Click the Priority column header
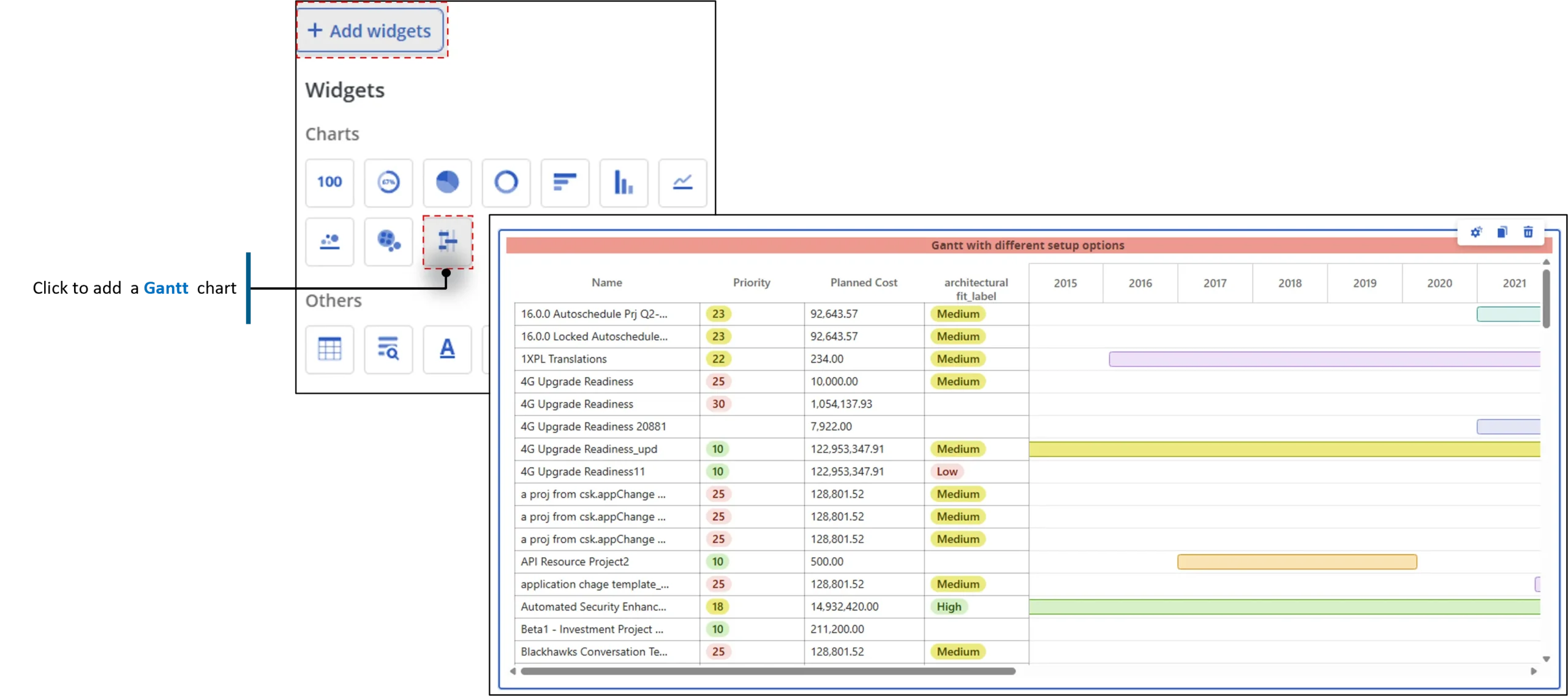 coord(752,282)
